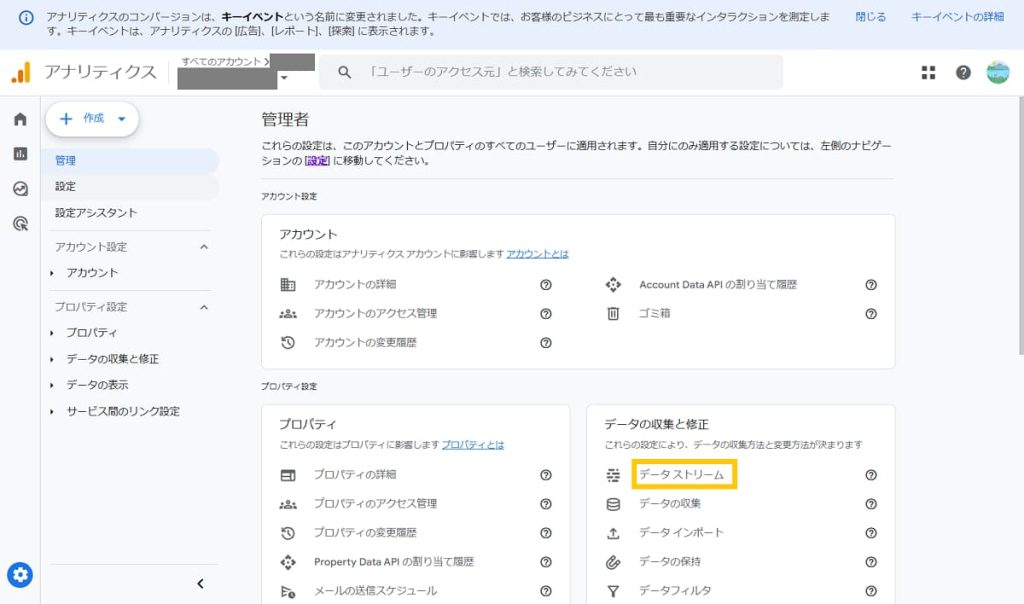The width and height of the screenshot is (1024, 604).
Task: Collapse the アカウント設定 section
Action: tap(204, 247)
